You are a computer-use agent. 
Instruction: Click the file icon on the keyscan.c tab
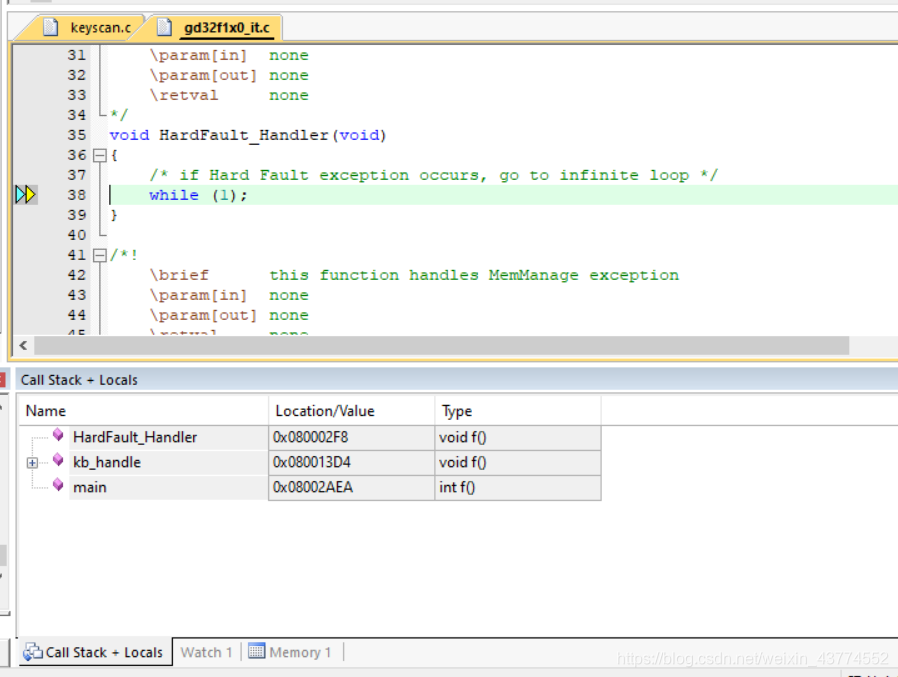click(52, 27)
